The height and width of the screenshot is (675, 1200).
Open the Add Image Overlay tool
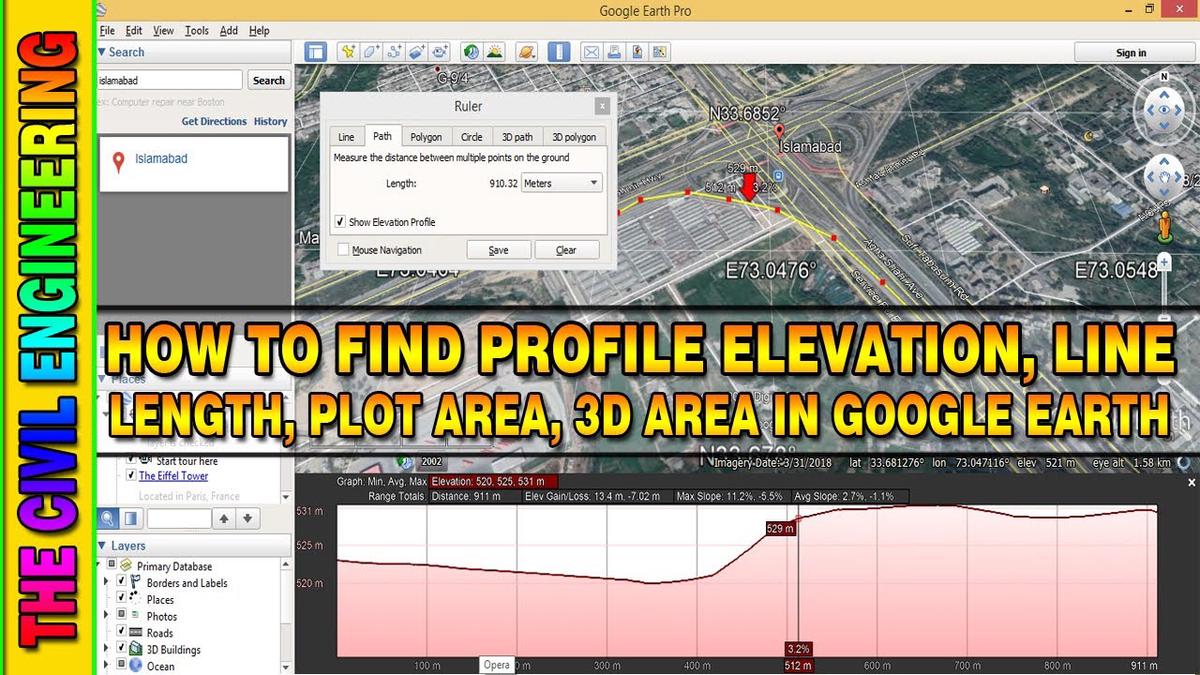[419, 50]
